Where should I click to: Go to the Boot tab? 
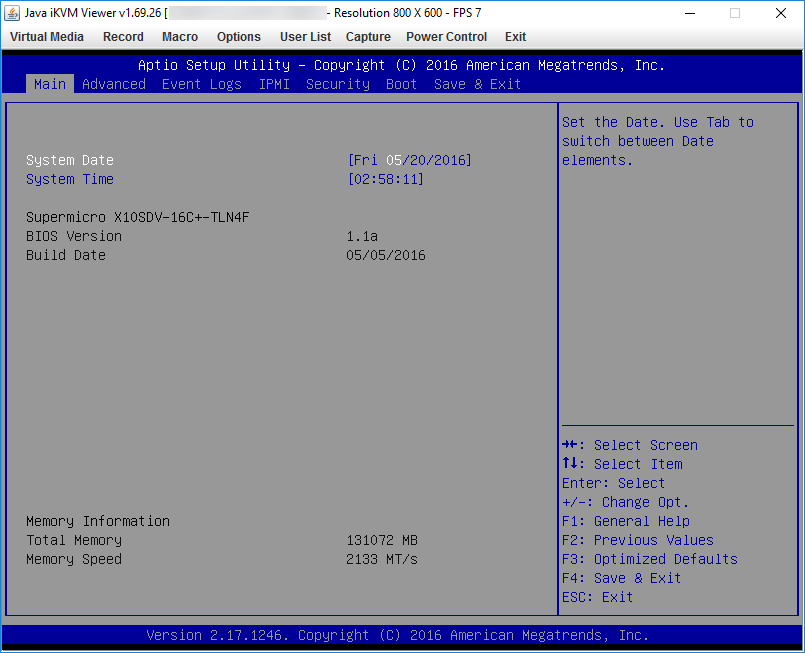pos(401,84)
